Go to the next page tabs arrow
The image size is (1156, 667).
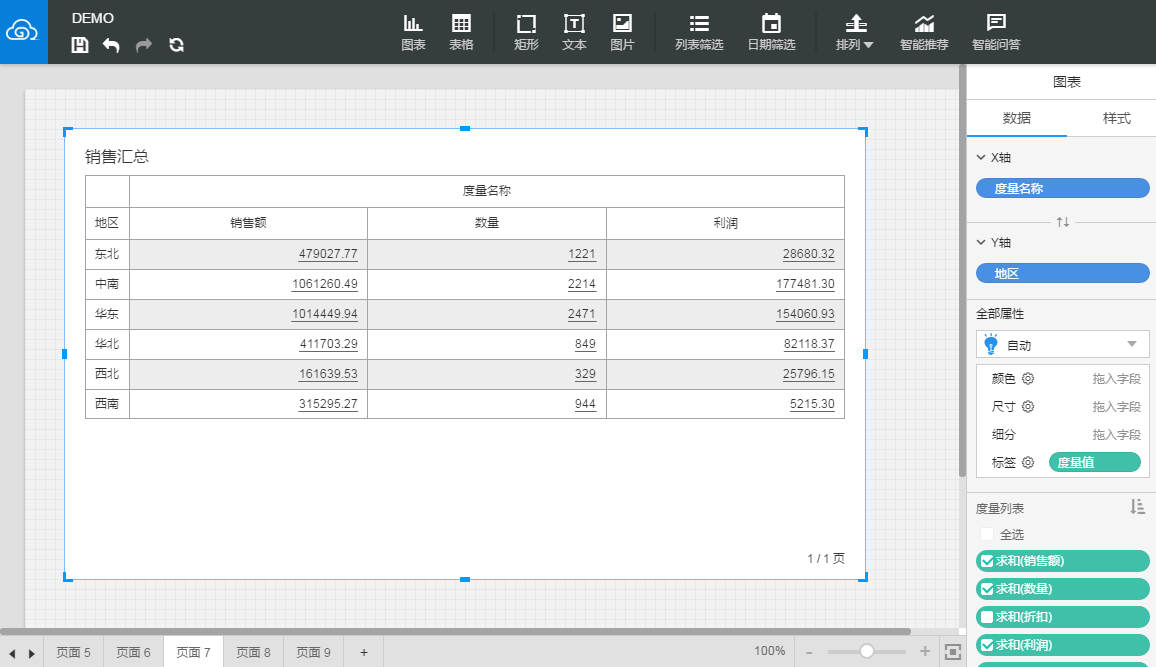coord(31,653)
